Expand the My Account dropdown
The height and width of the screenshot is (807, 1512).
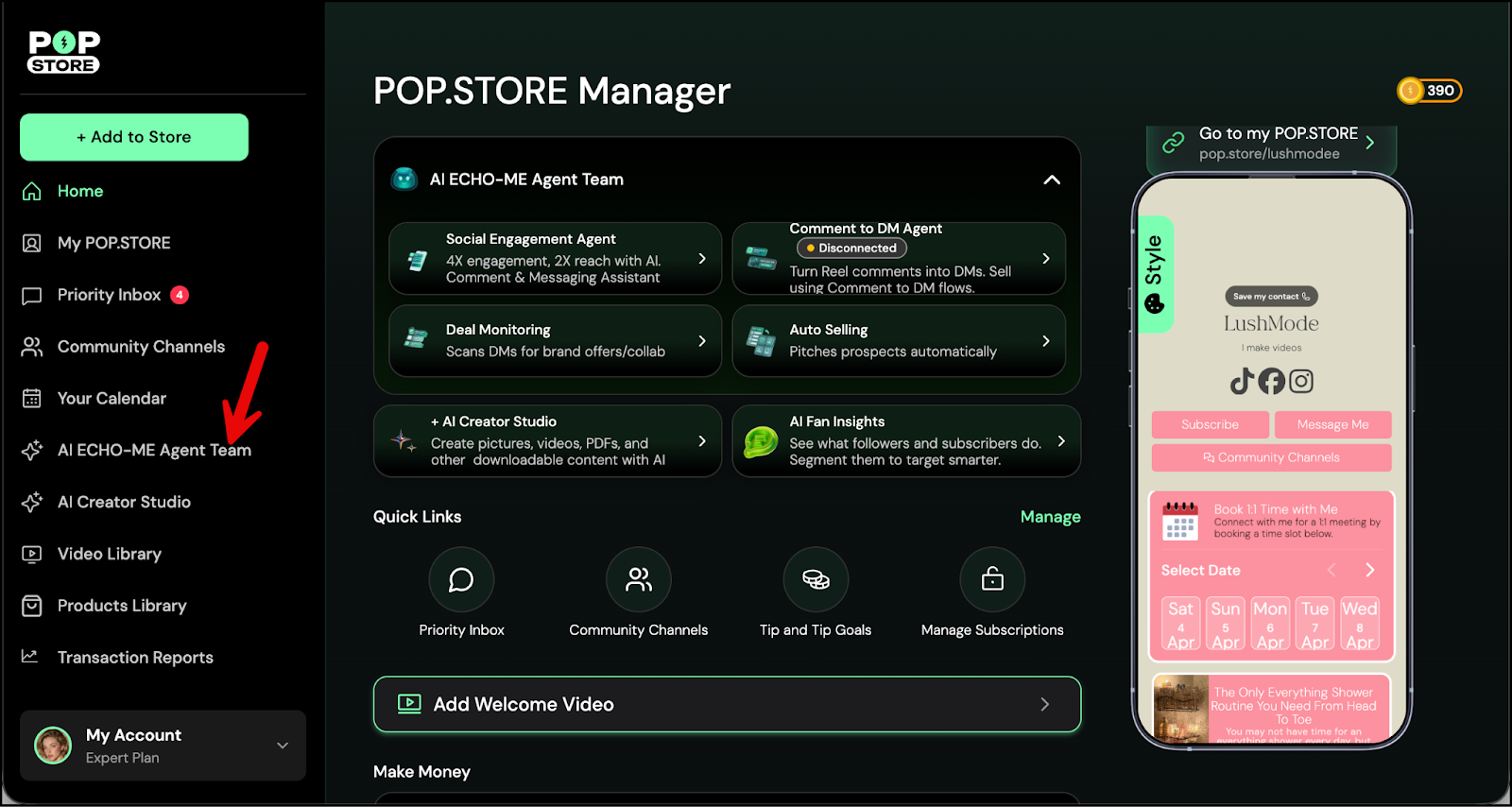(282, 746)
